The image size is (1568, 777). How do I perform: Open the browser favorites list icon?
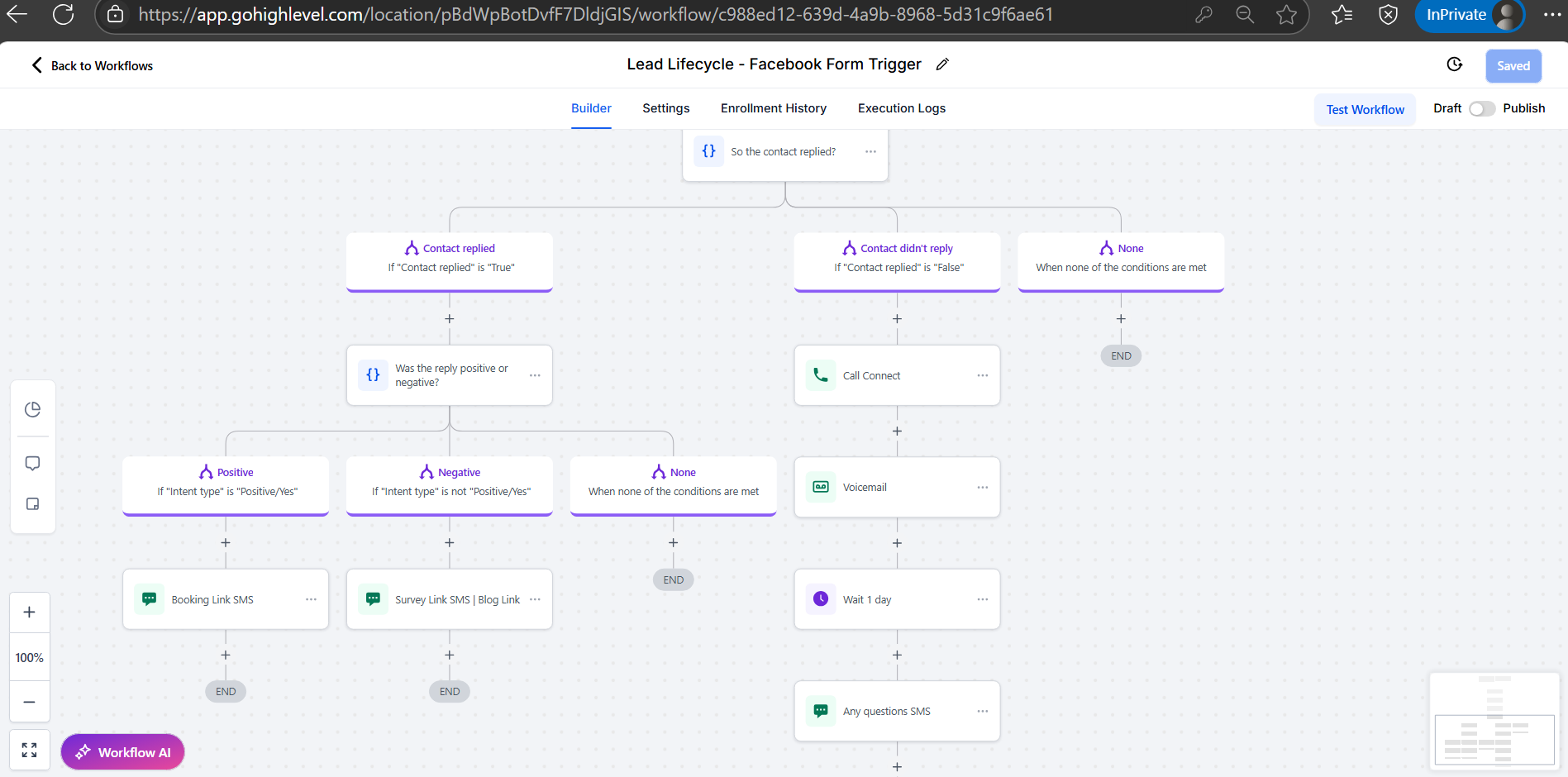(x=1342, y=14)
